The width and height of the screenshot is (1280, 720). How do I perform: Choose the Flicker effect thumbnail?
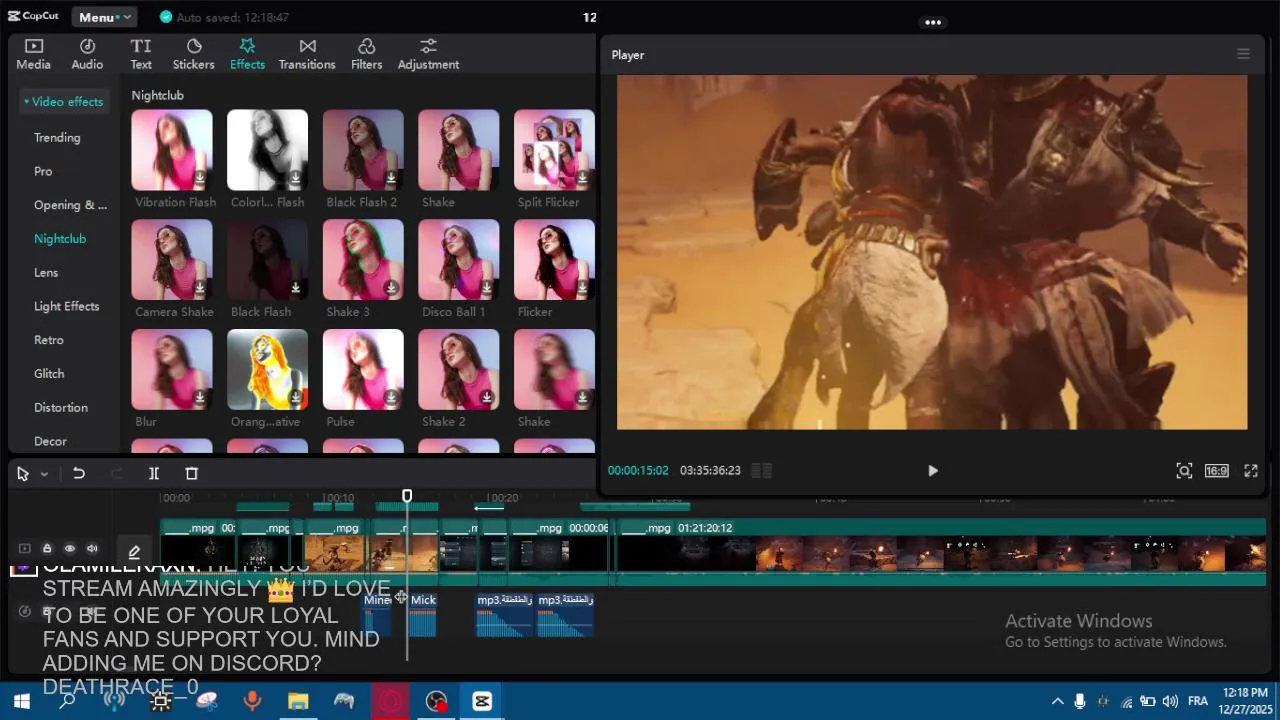tap(554, 260)
